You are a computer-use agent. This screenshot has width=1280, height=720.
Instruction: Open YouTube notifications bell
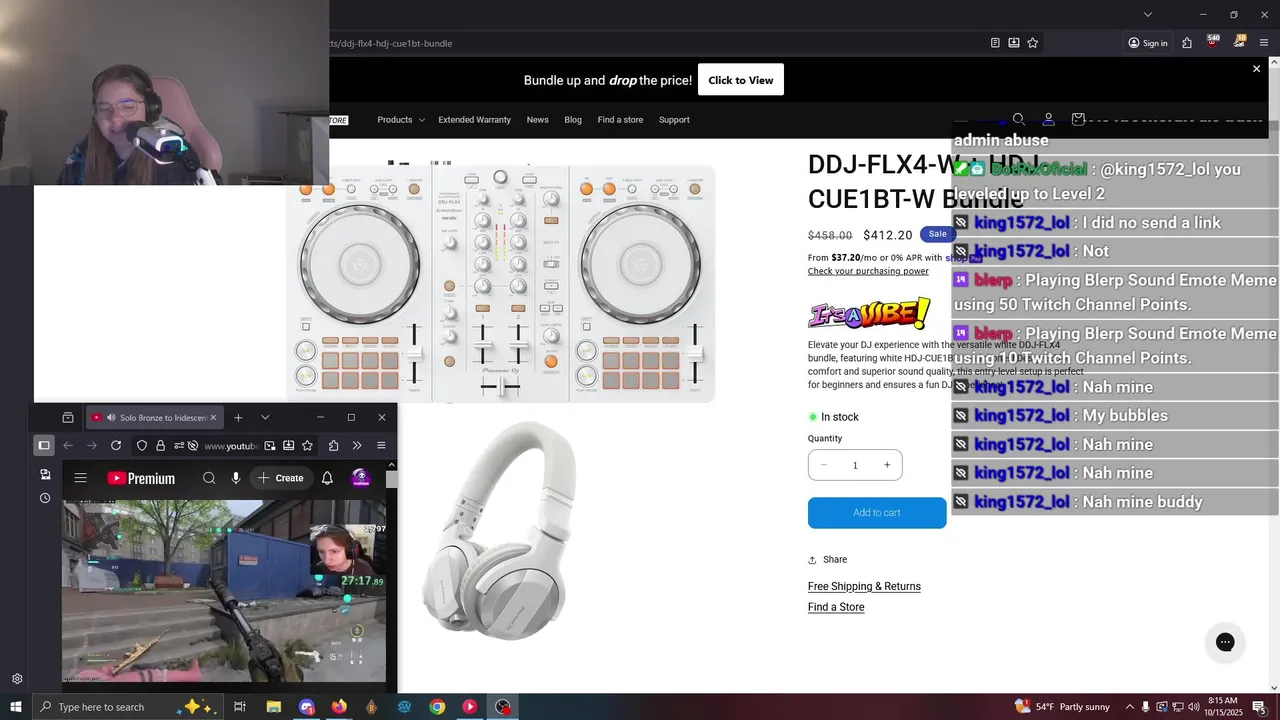coord(327,478)
